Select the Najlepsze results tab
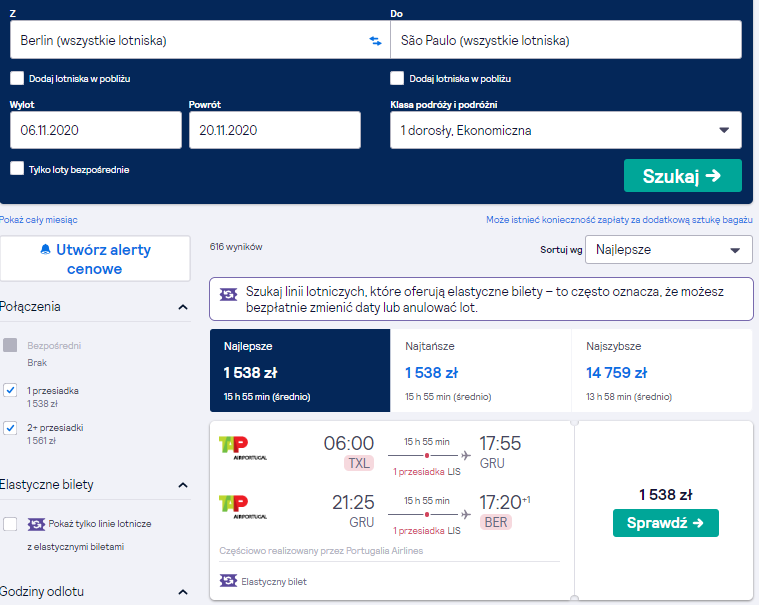The width and height of the screenshot is (759, 605). click(x=300, y=371)
